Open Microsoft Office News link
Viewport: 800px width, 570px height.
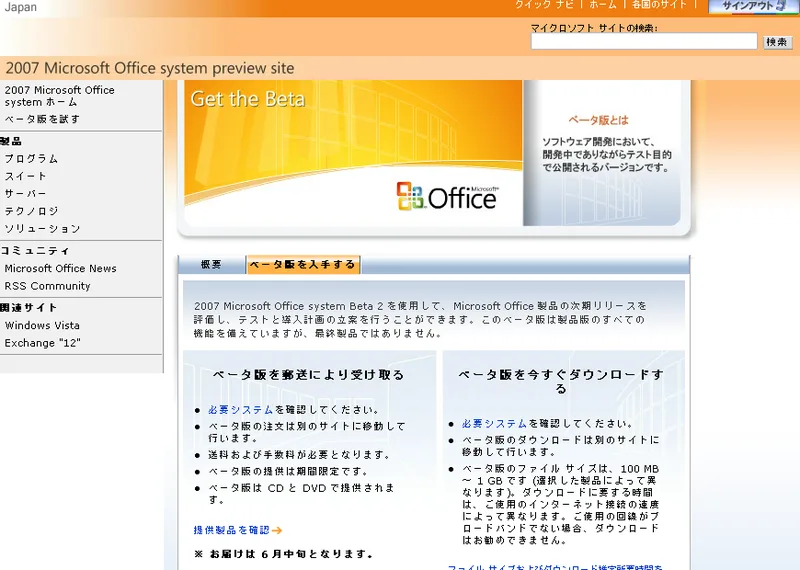click(60, 268)
